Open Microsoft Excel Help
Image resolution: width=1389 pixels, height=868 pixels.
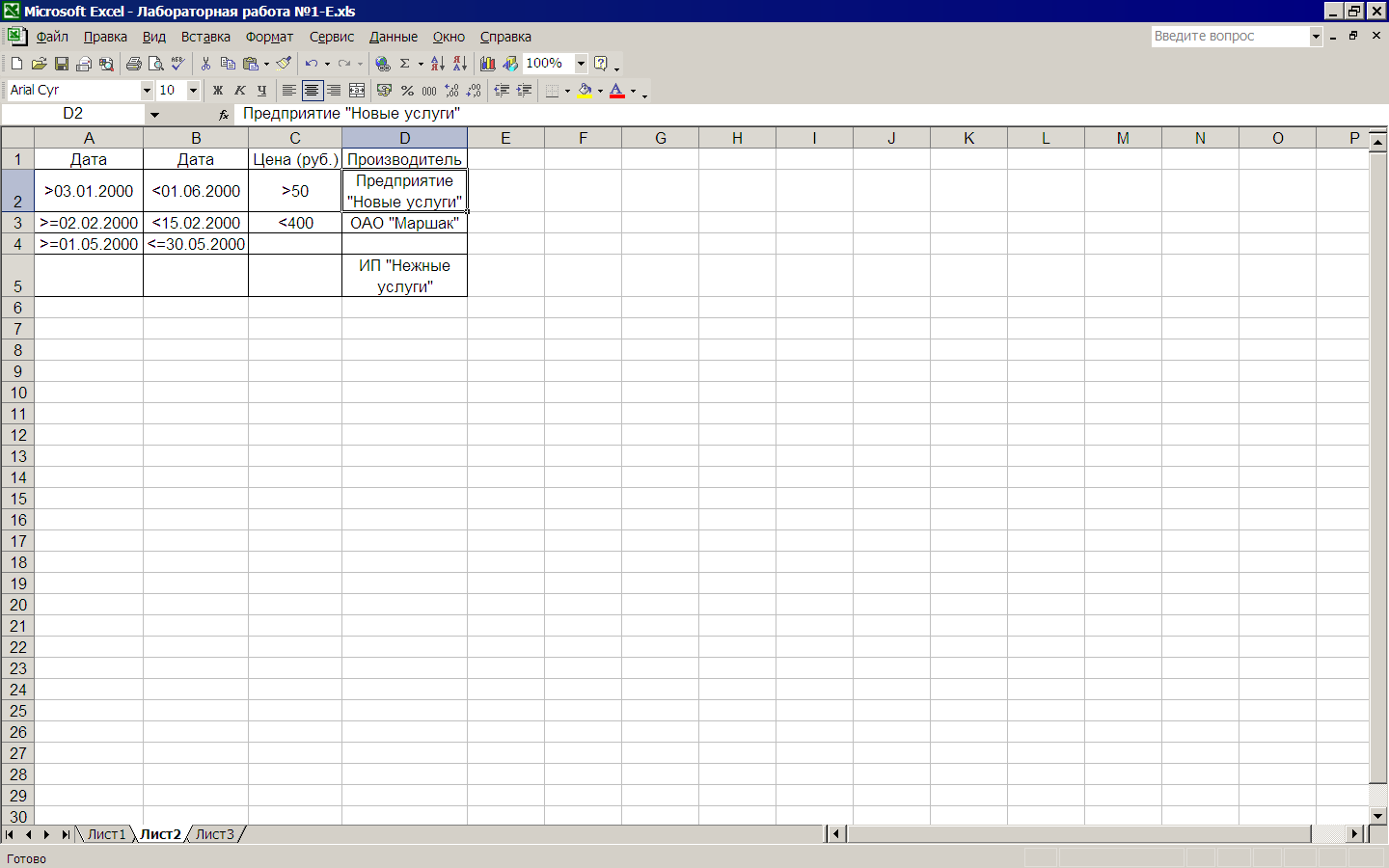[x=601, y=64]
